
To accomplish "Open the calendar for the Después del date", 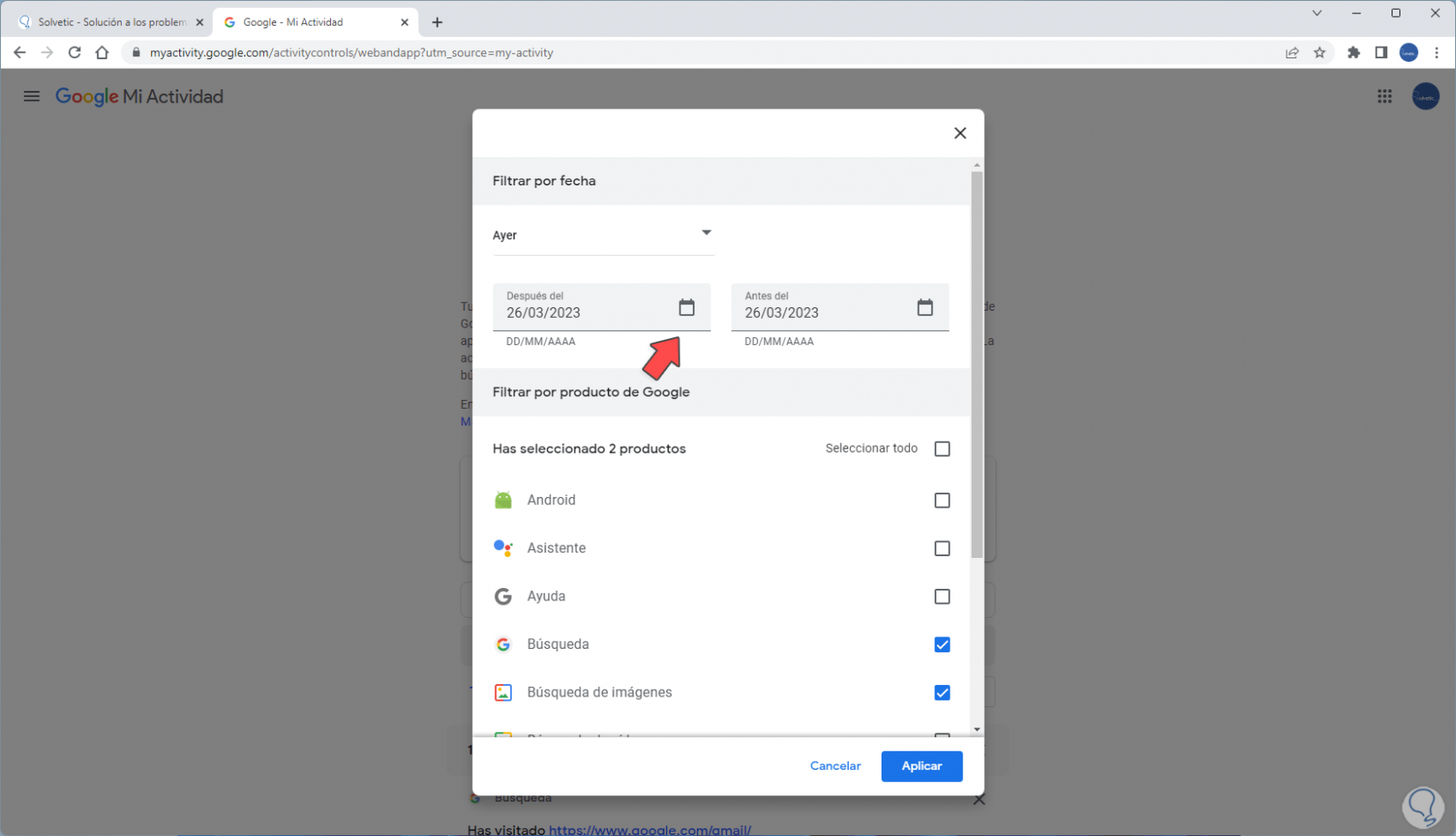I will pyautogui.click(x=687, y=307).
